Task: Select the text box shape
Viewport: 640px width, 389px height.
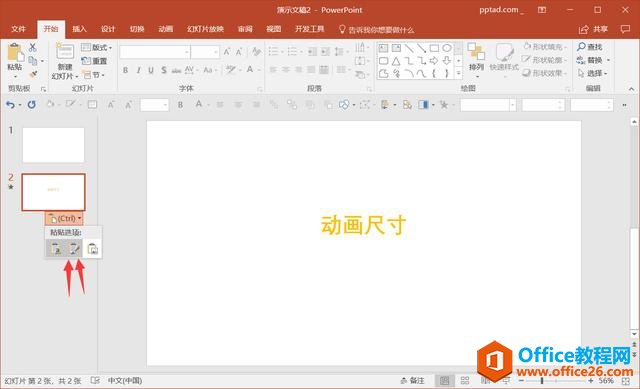Action: click(383, 49)
